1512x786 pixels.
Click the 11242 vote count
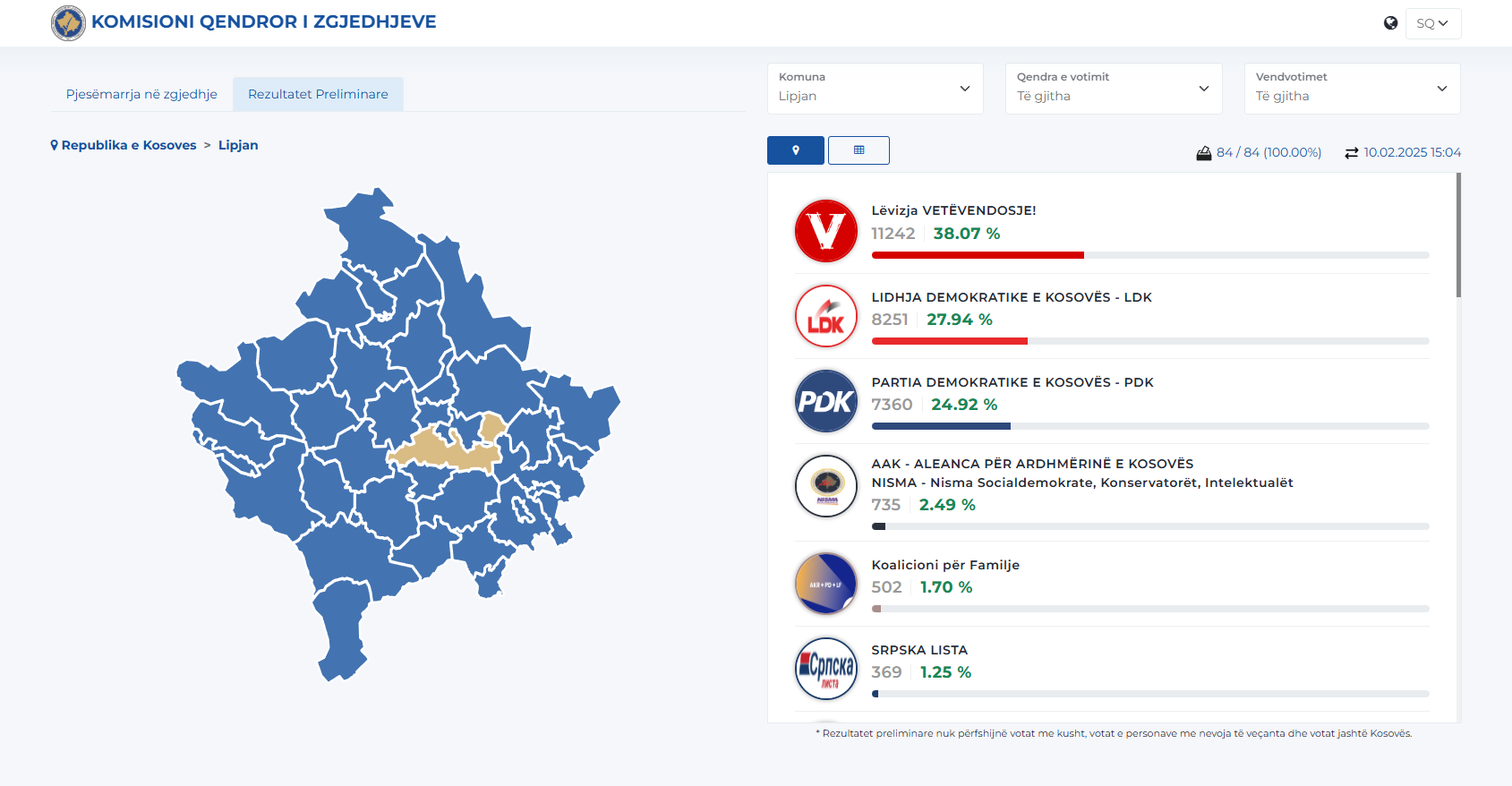pos(893,234)
